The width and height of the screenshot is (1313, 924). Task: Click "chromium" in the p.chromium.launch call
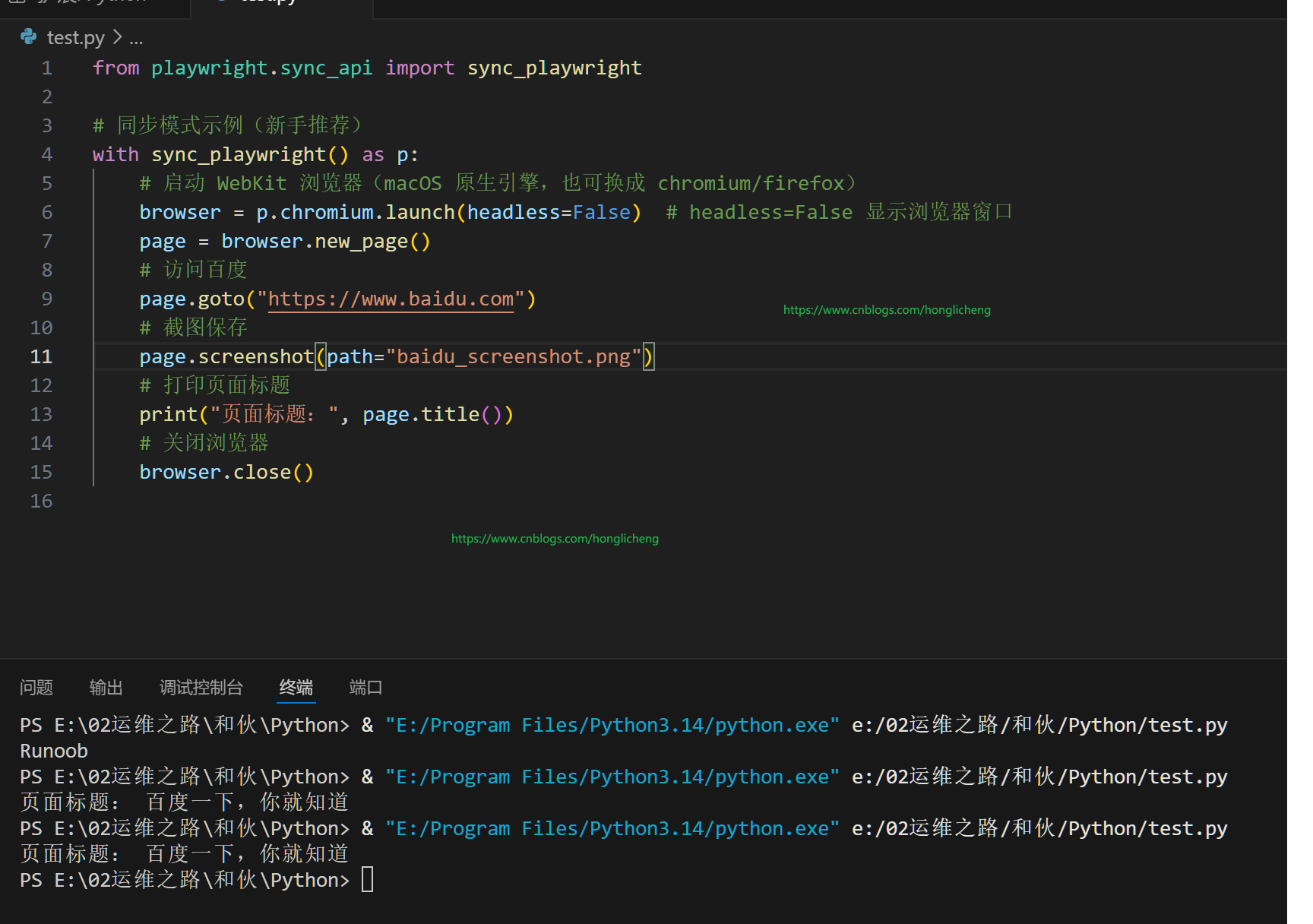327,212
